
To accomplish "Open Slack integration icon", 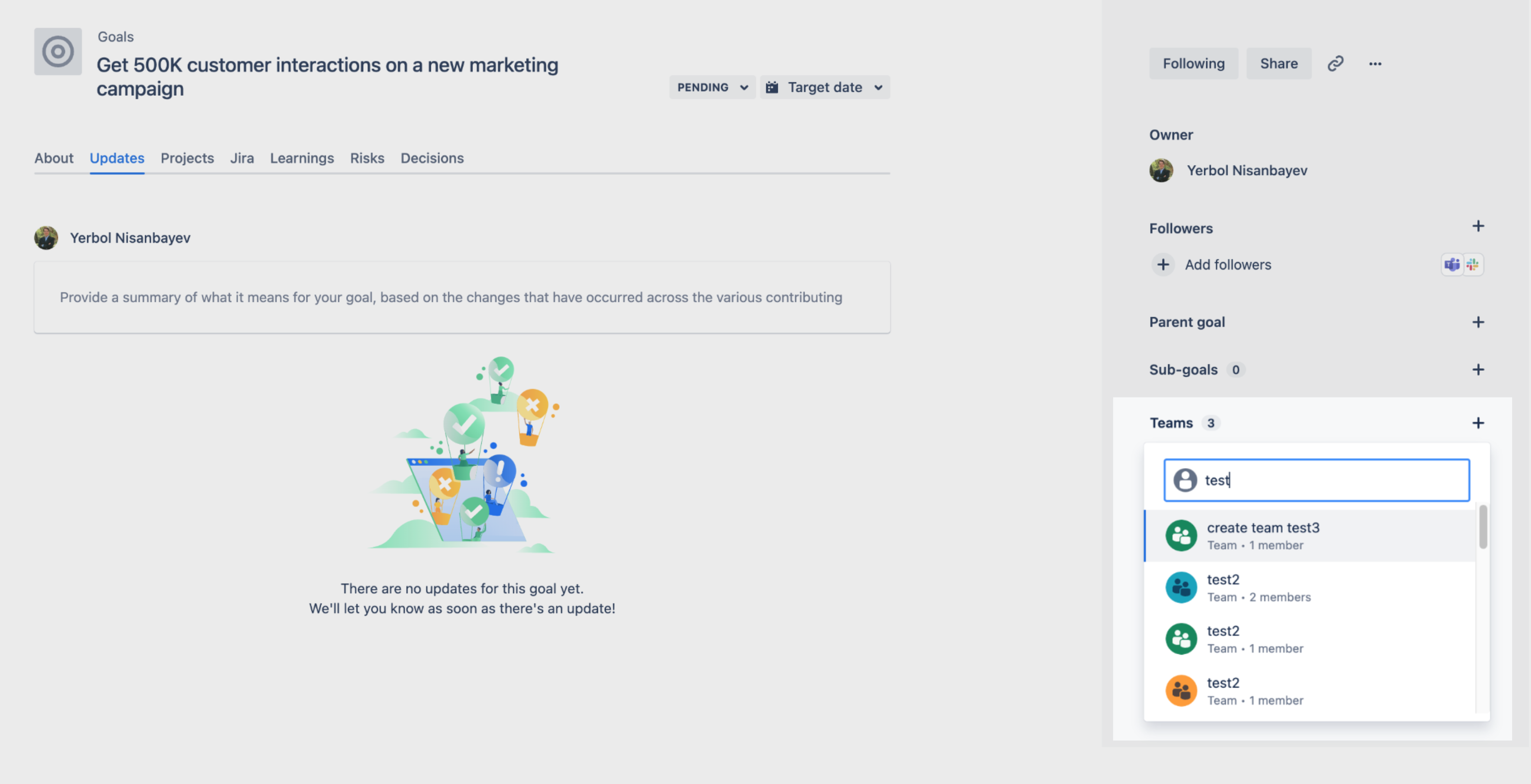I will (1472, 264).
